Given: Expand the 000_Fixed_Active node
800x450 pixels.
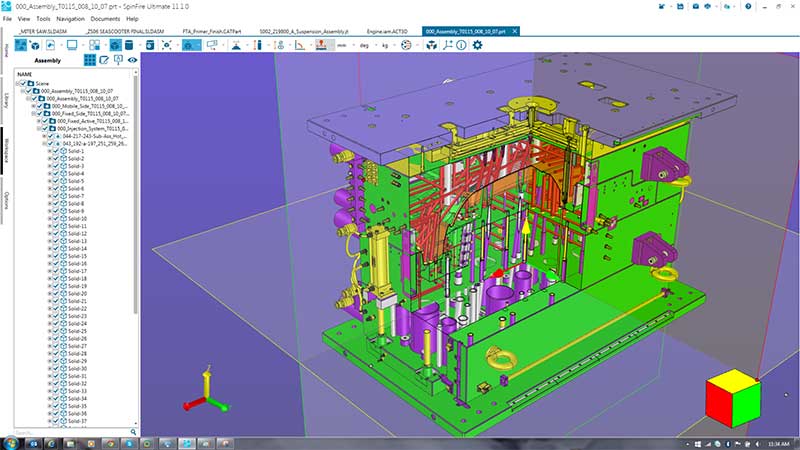Looking at the screenshot, I should click(40, 121).
